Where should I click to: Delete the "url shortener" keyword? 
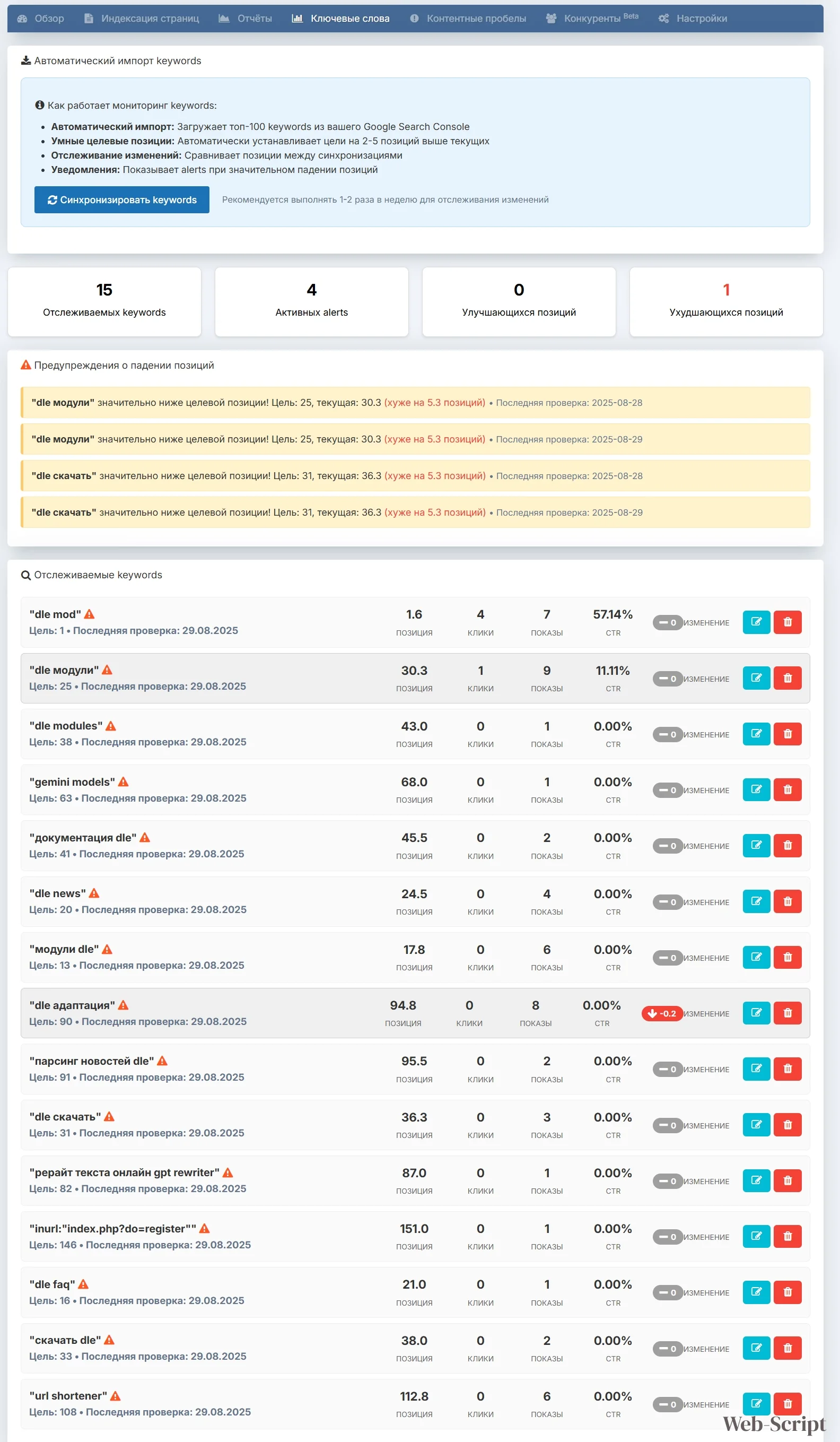click(x=787, y=1404)
